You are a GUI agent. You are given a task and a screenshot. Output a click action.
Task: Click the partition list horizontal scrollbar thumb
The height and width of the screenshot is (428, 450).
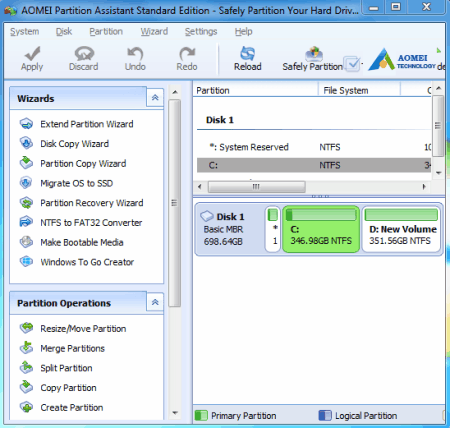tap(256, 186)
